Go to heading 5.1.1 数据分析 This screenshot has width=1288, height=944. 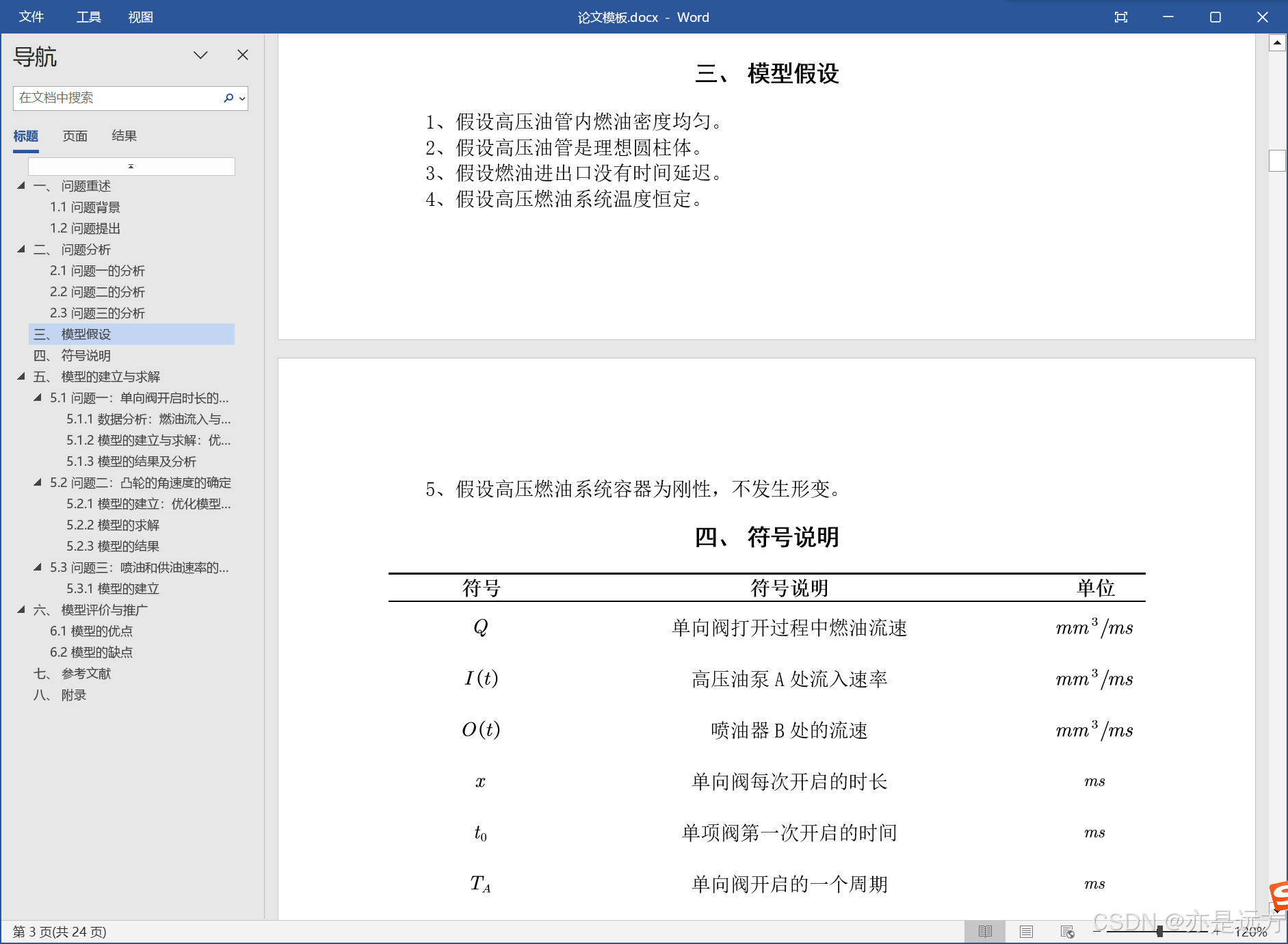[x=148, y=419]
